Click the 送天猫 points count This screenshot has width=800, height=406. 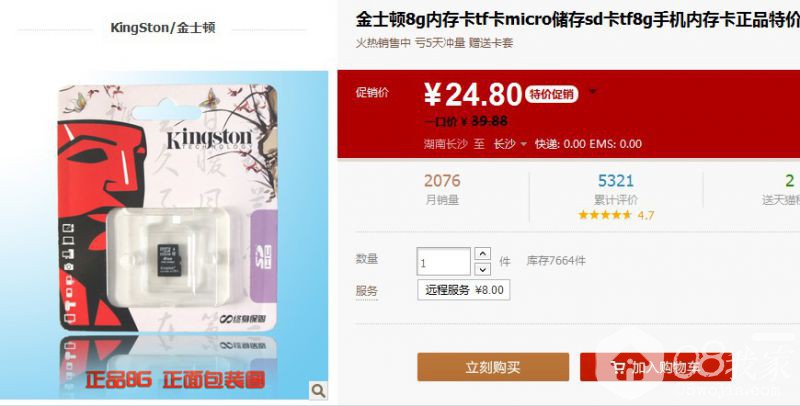tap(789, 181)
